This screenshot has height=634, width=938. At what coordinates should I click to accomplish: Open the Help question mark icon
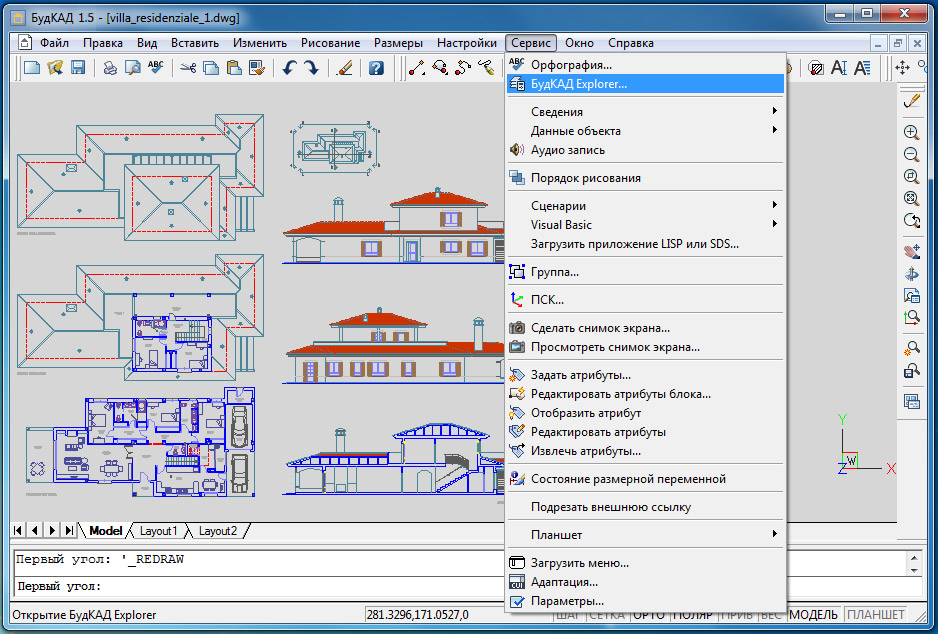[376, 68]
